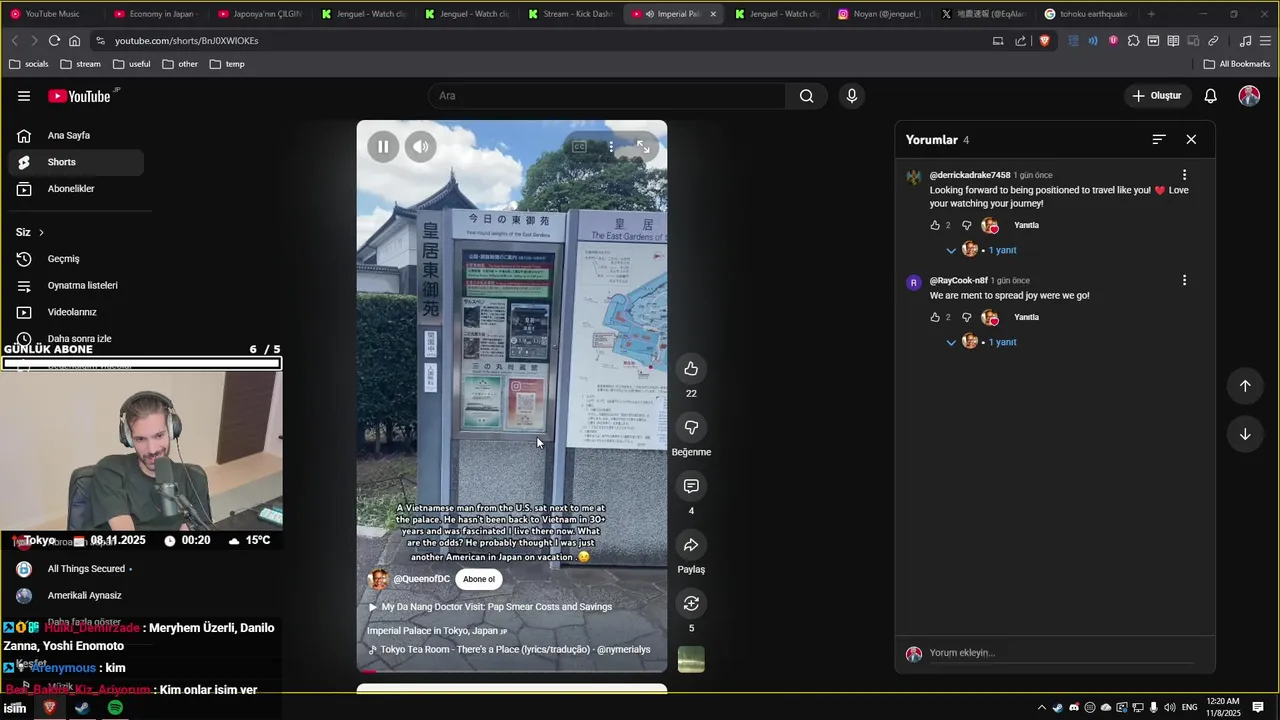
Task: Reply (Yanıtla) to RayCook-n8f's comment
Action: (1026, 318)
